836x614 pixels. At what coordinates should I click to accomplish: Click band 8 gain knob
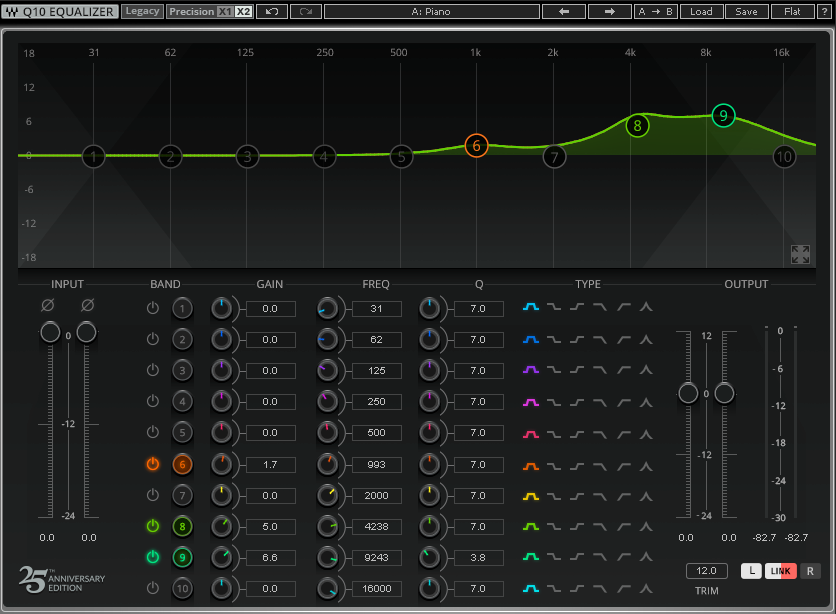(221, 527)
